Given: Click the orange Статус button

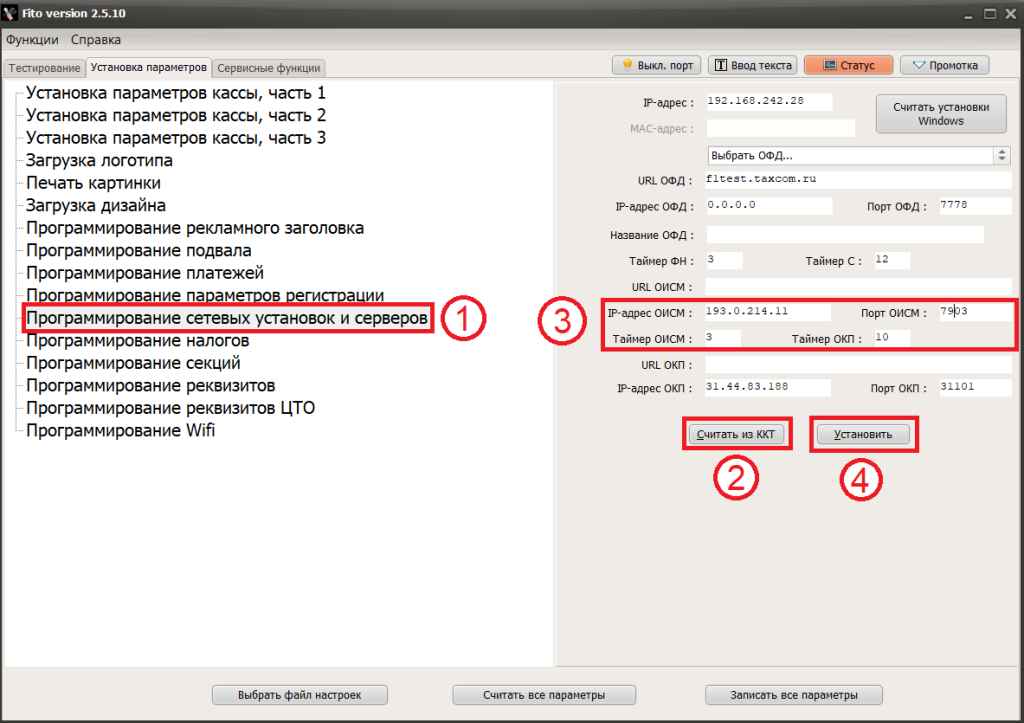Looking at the screenshot, I should pyautogui.click(x=848, y=65).
